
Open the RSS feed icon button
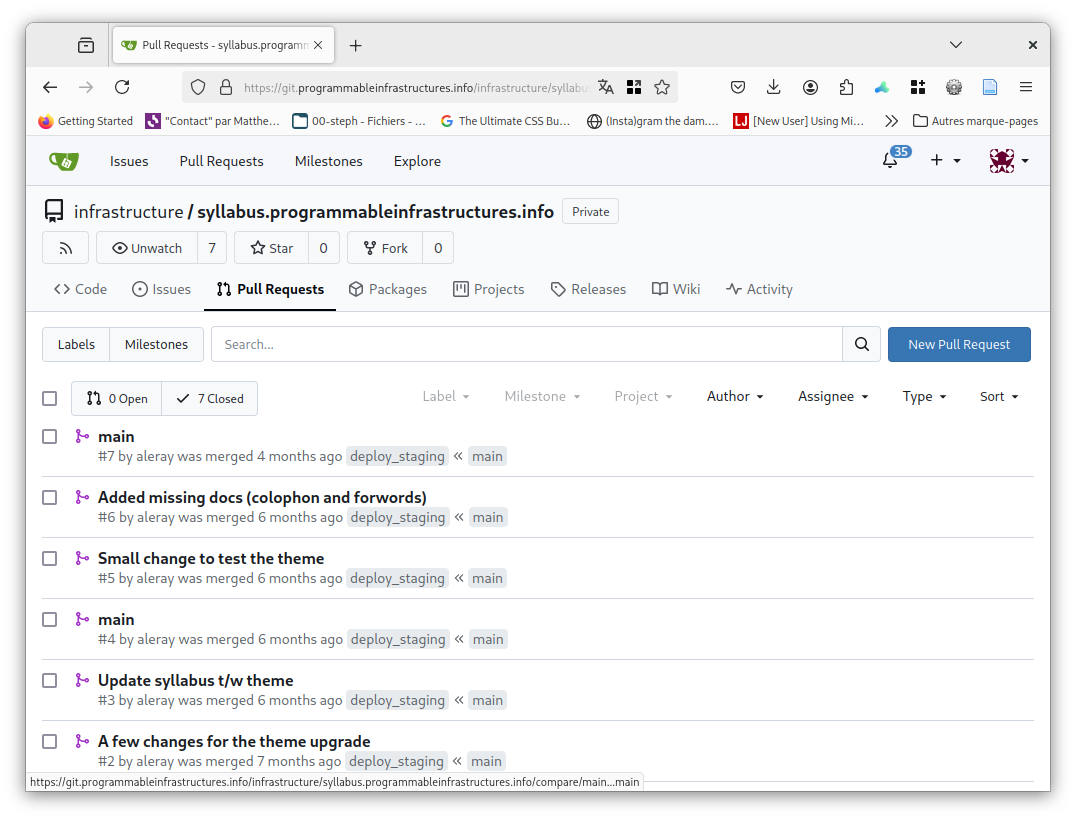66,248
